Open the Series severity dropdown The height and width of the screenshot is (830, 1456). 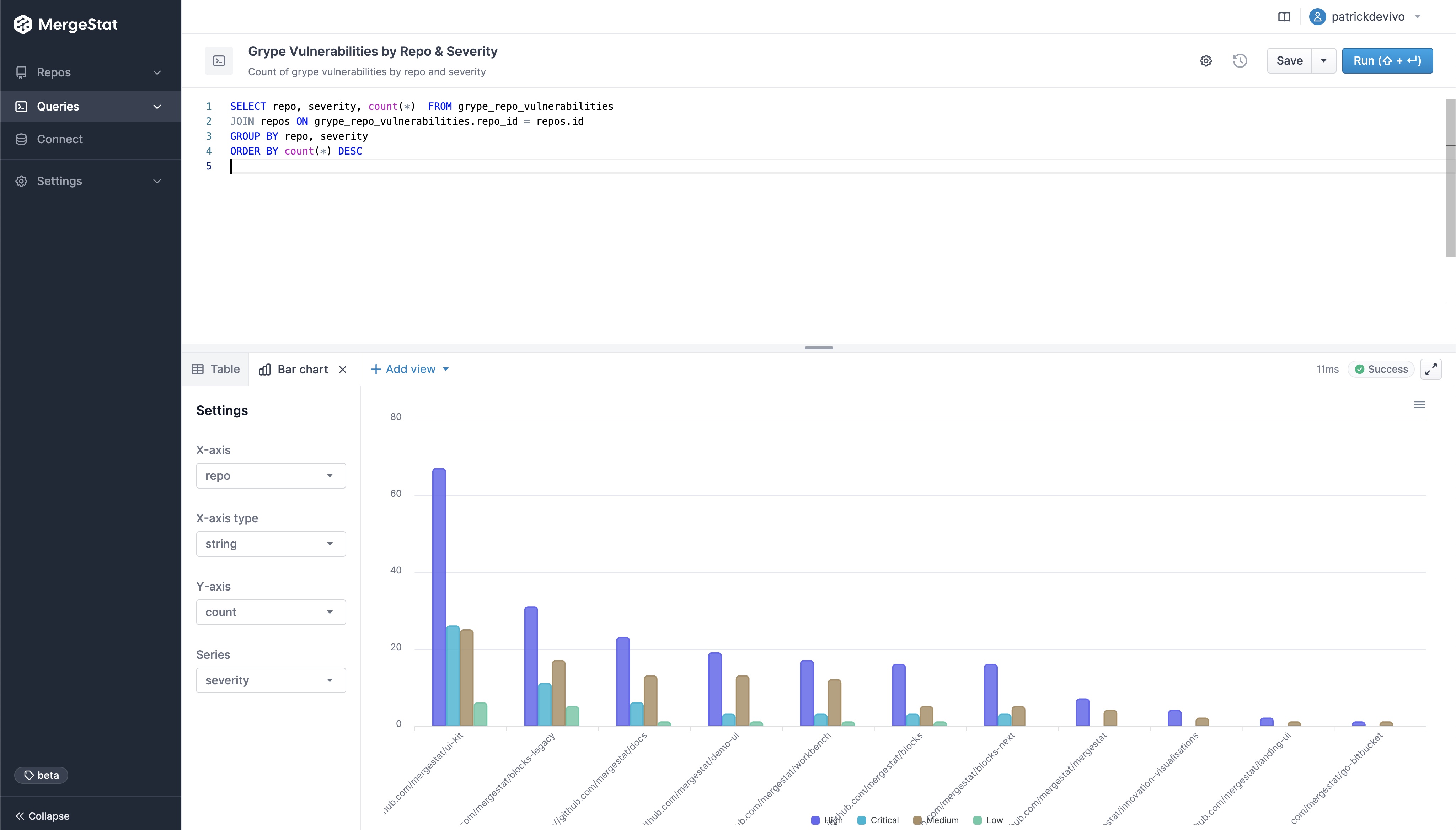pos(271,681)
